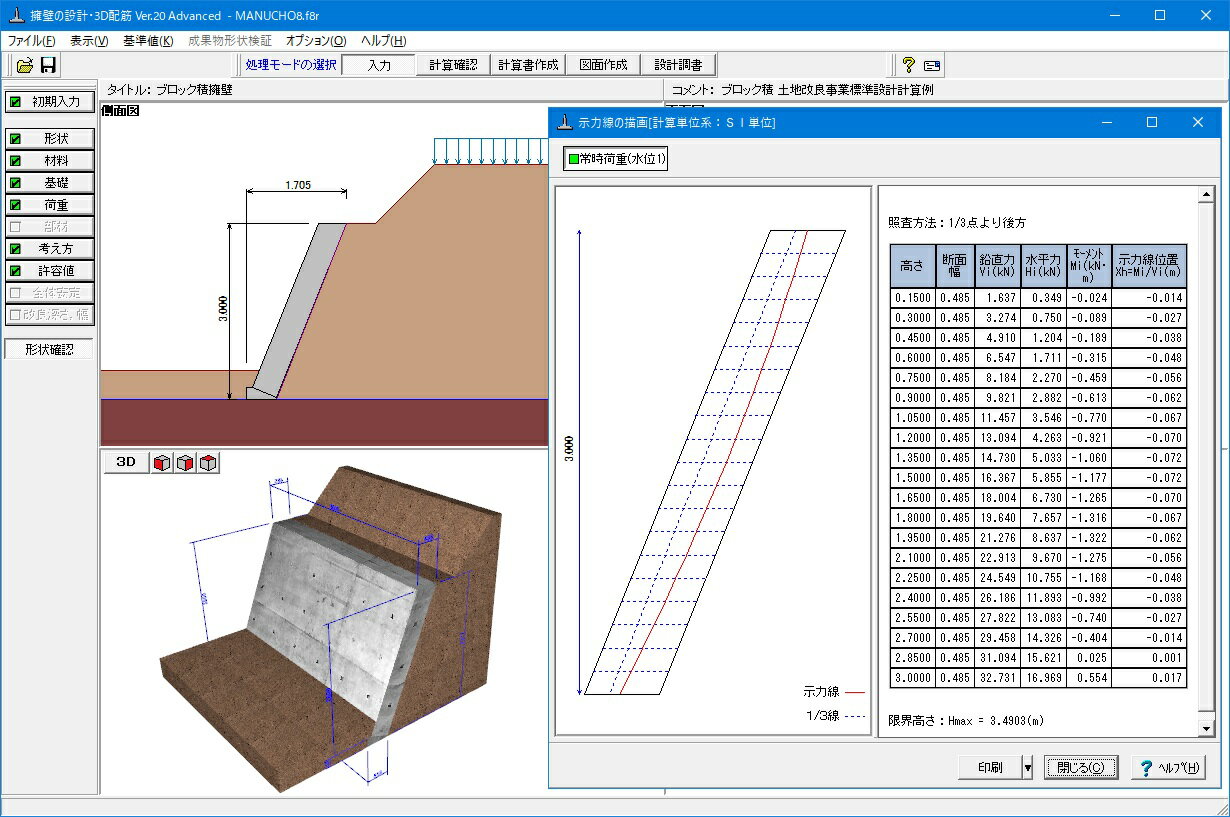Click the 形状確認 button
This screenshot has width=1230, height=817.
(49, 350)
